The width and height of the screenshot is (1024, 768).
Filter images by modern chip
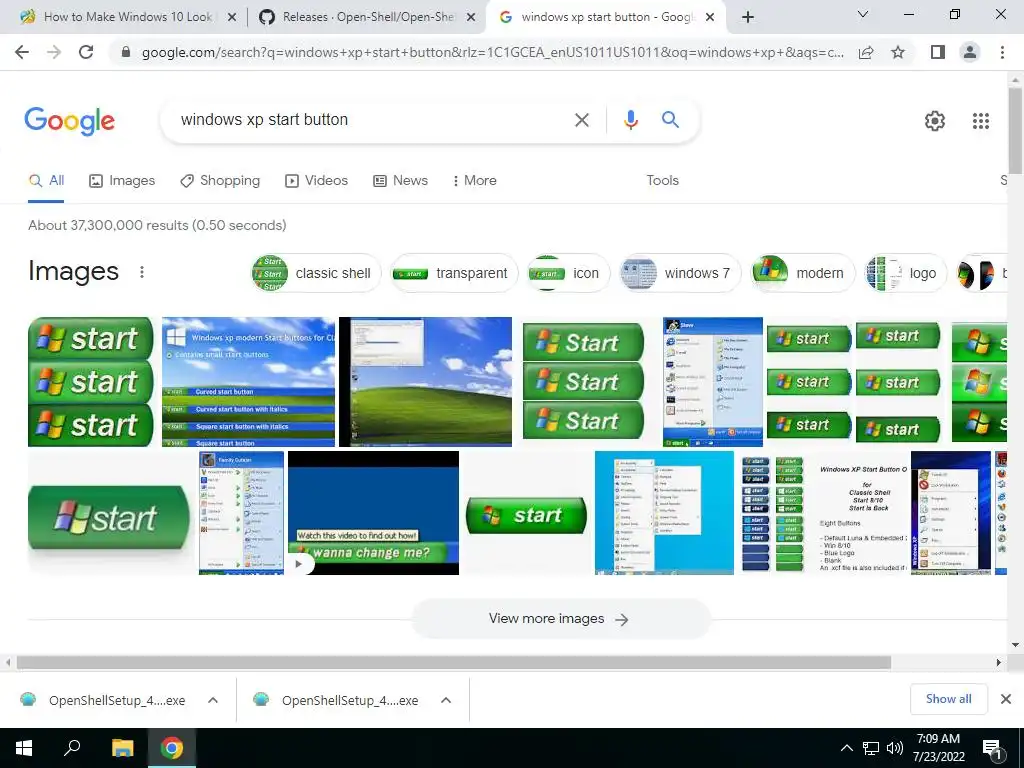[x=803, y=273]
